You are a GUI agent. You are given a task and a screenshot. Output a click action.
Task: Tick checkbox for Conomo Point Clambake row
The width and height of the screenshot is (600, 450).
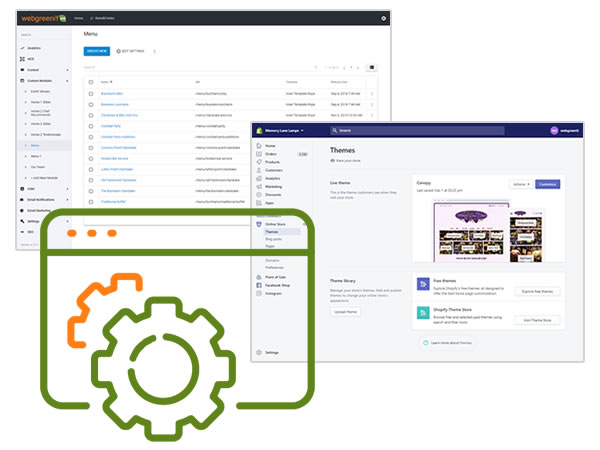click(x=91, y=148)
